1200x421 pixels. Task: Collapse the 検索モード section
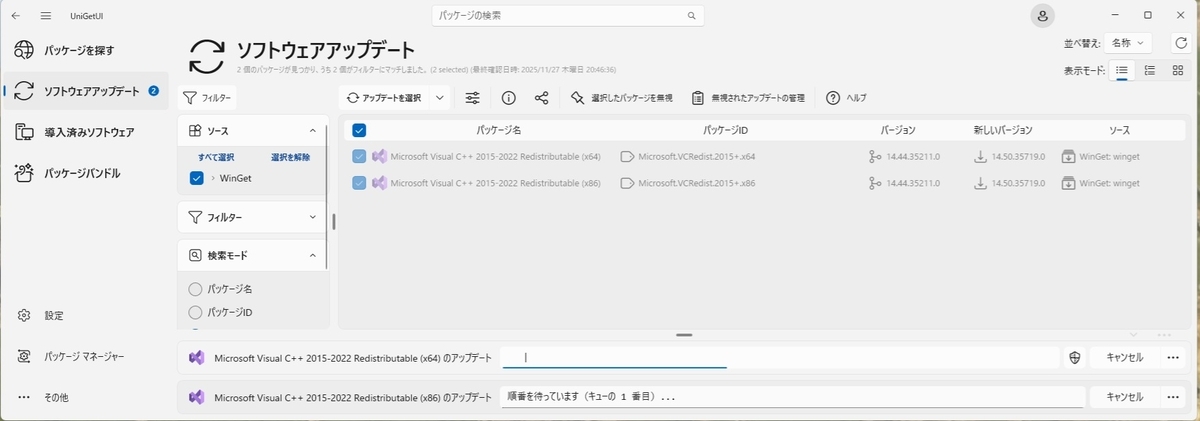(x=313, y=255)
